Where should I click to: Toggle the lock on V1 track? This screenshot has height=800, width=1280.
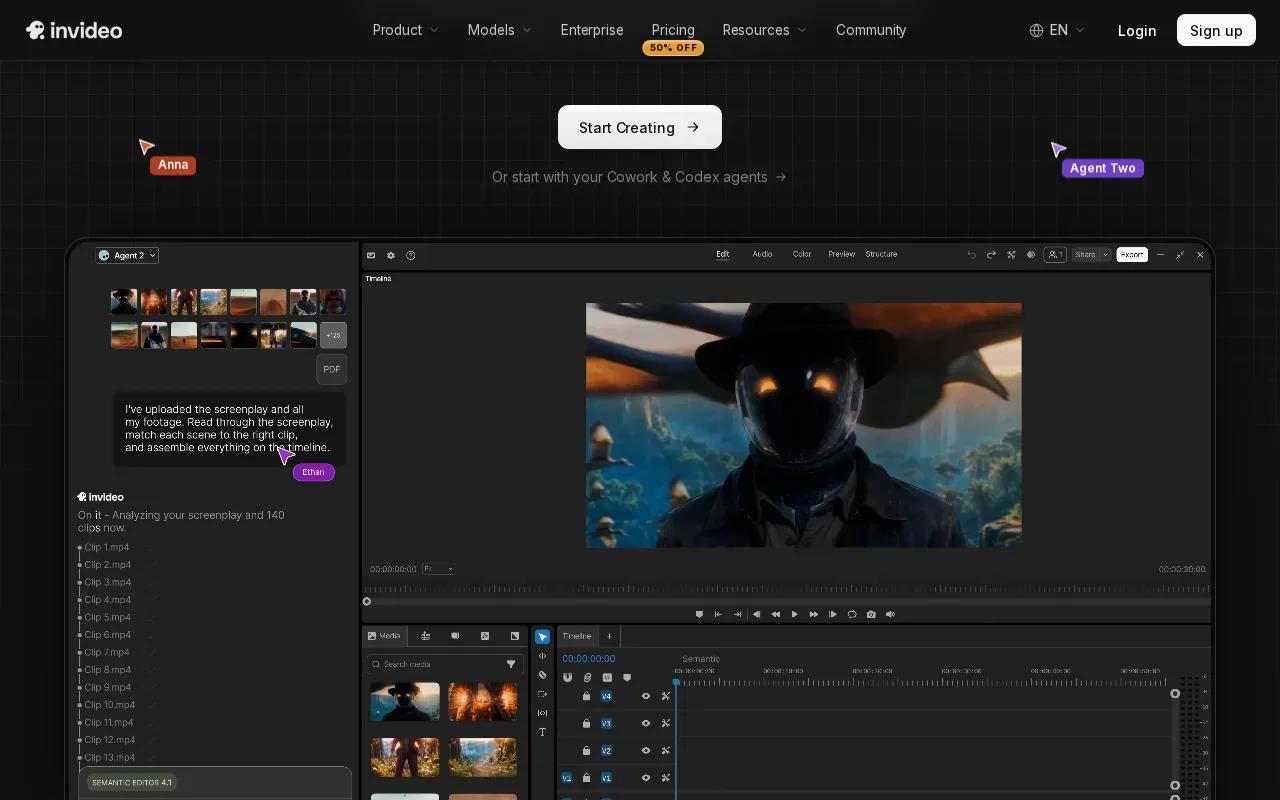(587, 777)
